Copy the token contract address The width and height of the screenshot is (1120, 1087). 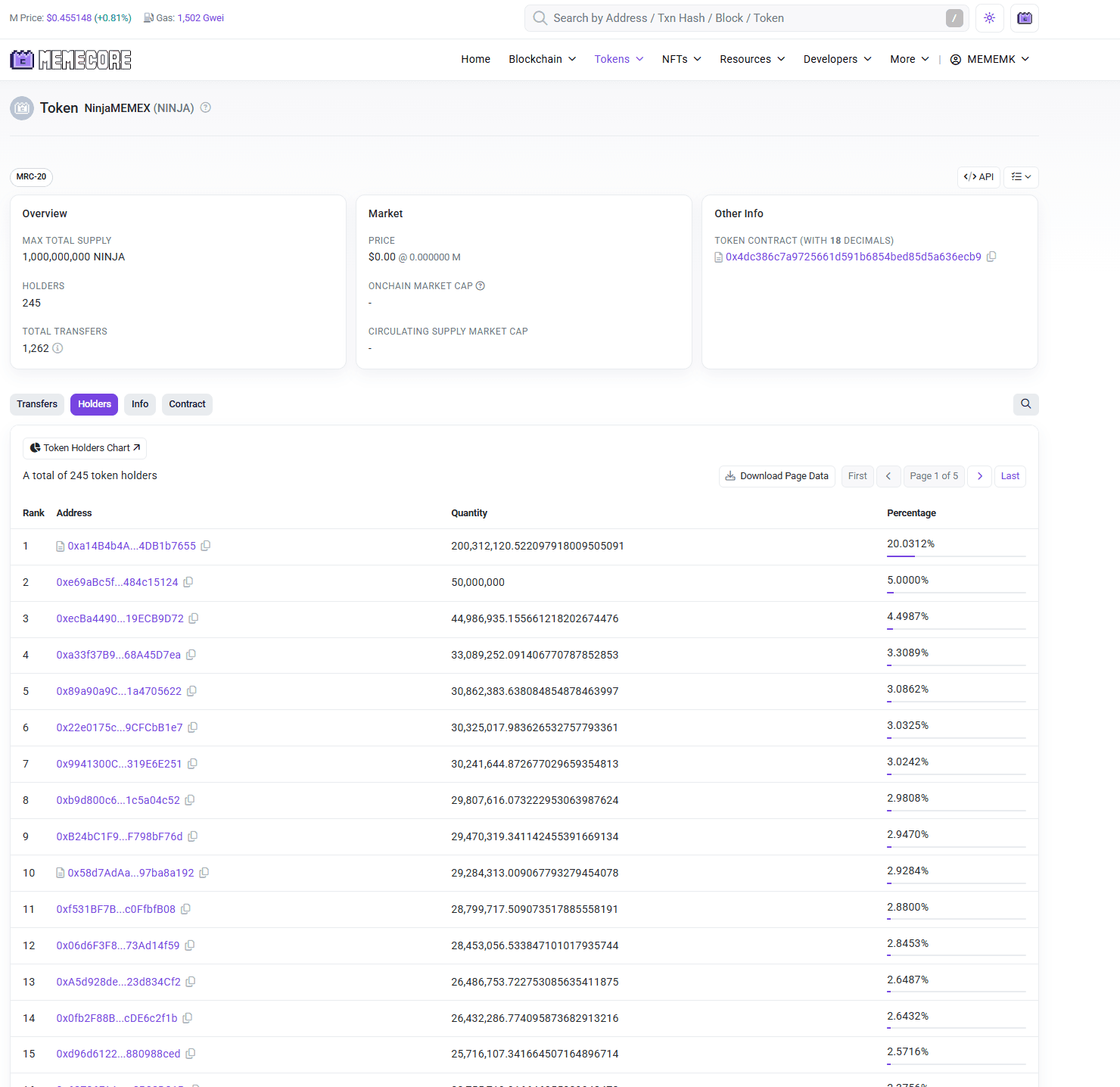pyautogui.click(x=991, y=257)
